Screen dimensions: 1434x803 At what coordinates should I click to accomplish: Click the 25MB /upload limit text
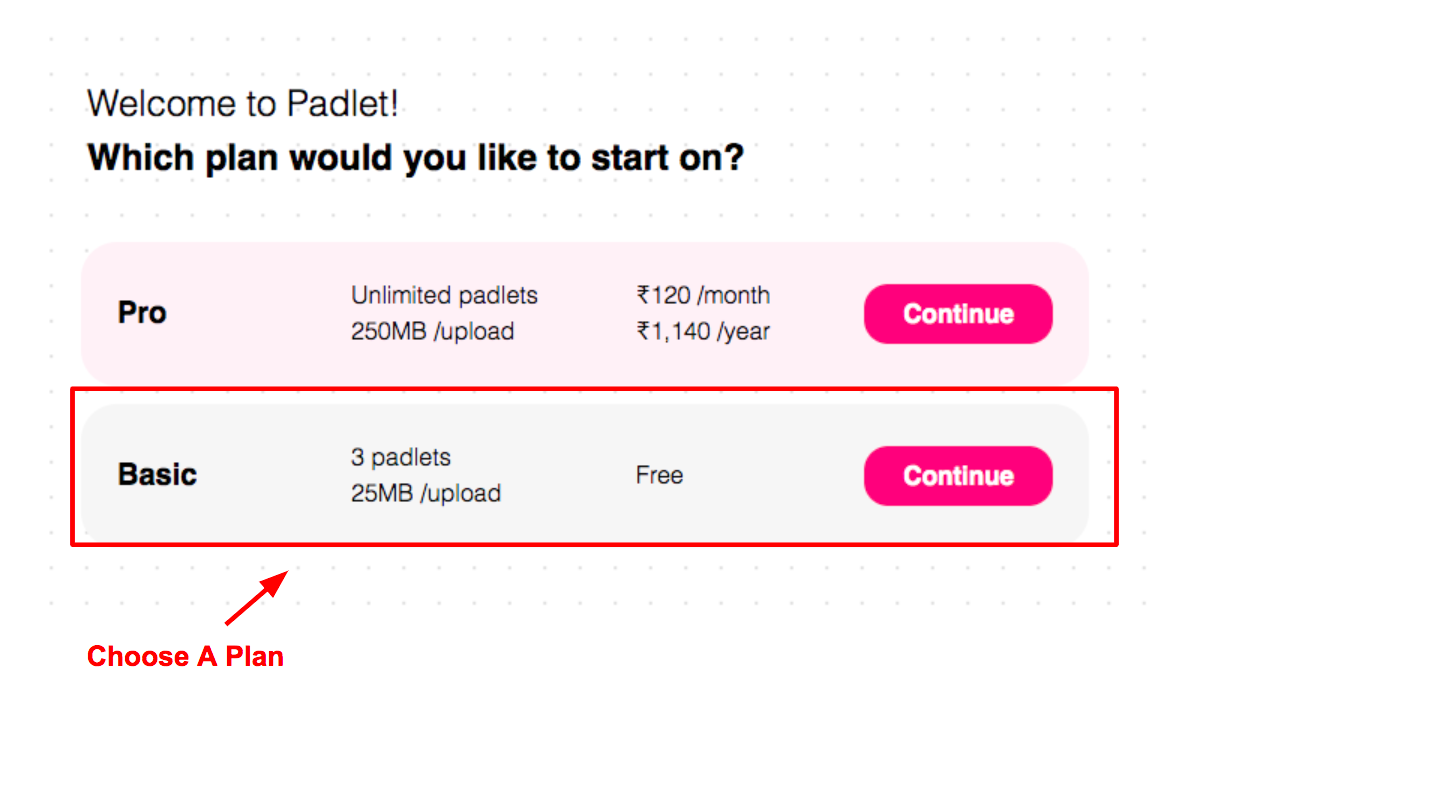click(x=425, y=493)
